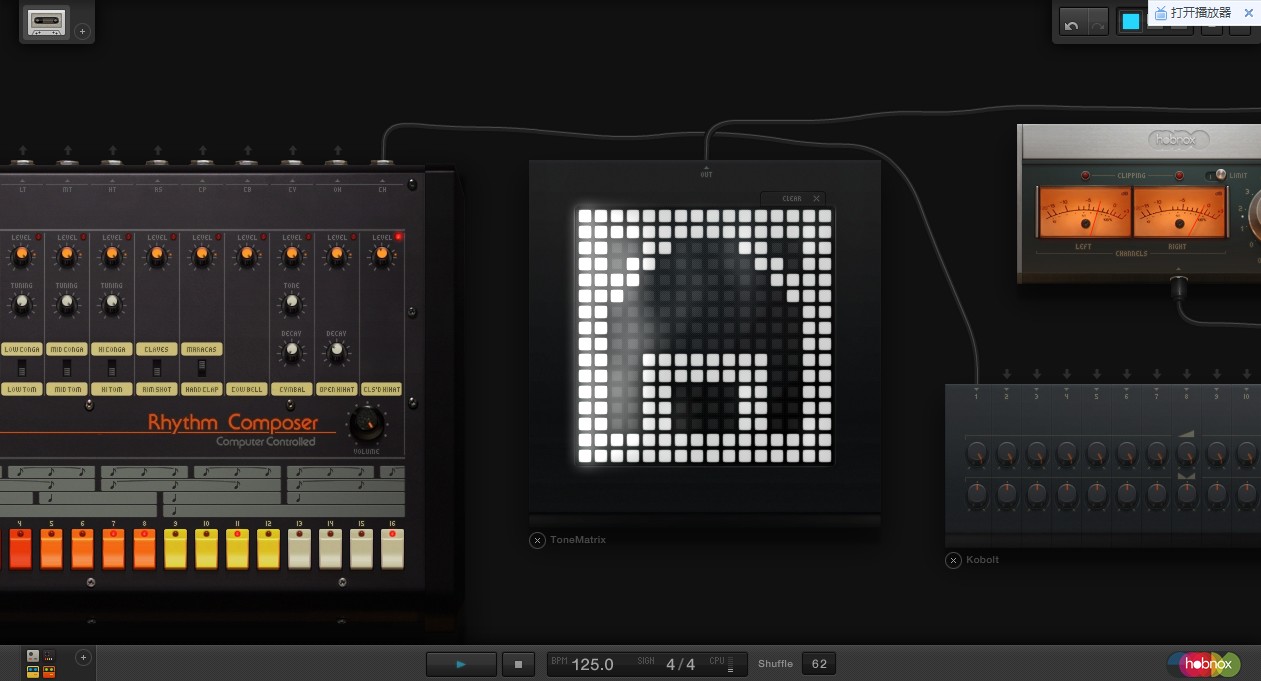The width and height of the screenshot is (1261, 681).
Task: Select the blue square view button
Action: pyautogui.click(x=1131, y=22)
